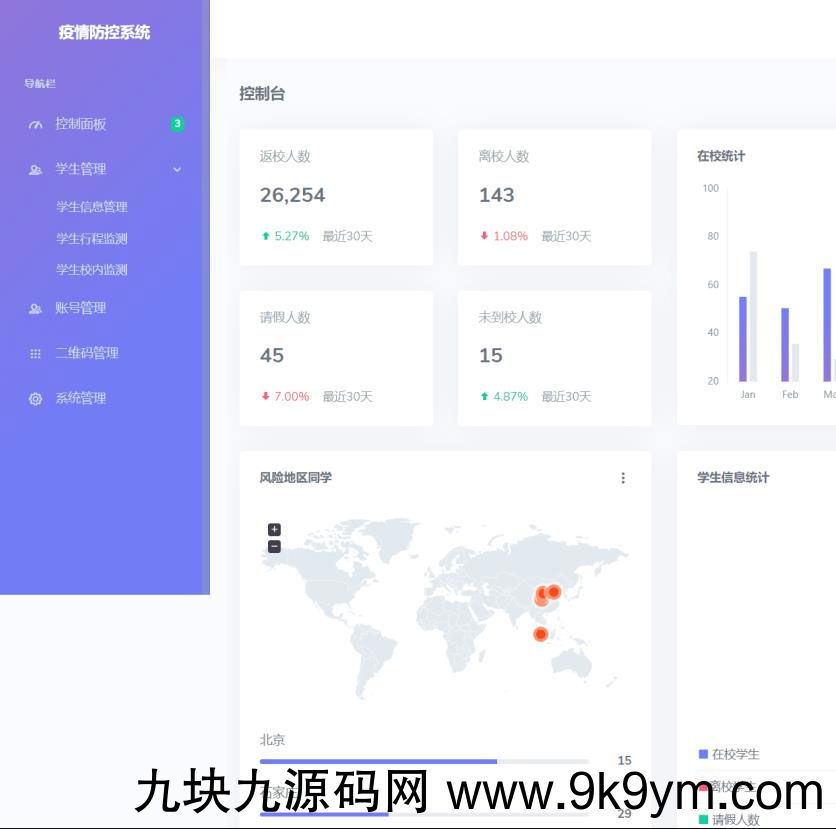Click the 学生管理 user icon
836x829 pixels.
point(36,170)
